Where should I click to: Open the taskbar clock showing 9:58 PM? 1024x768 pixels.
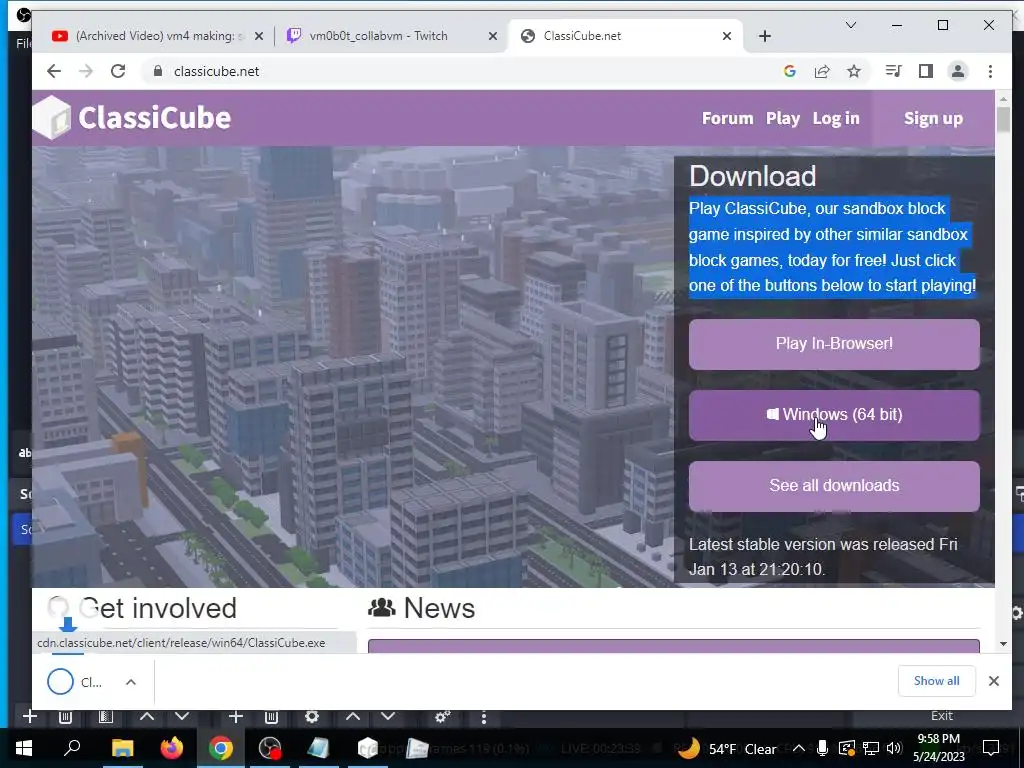click(x=938, y=748)
